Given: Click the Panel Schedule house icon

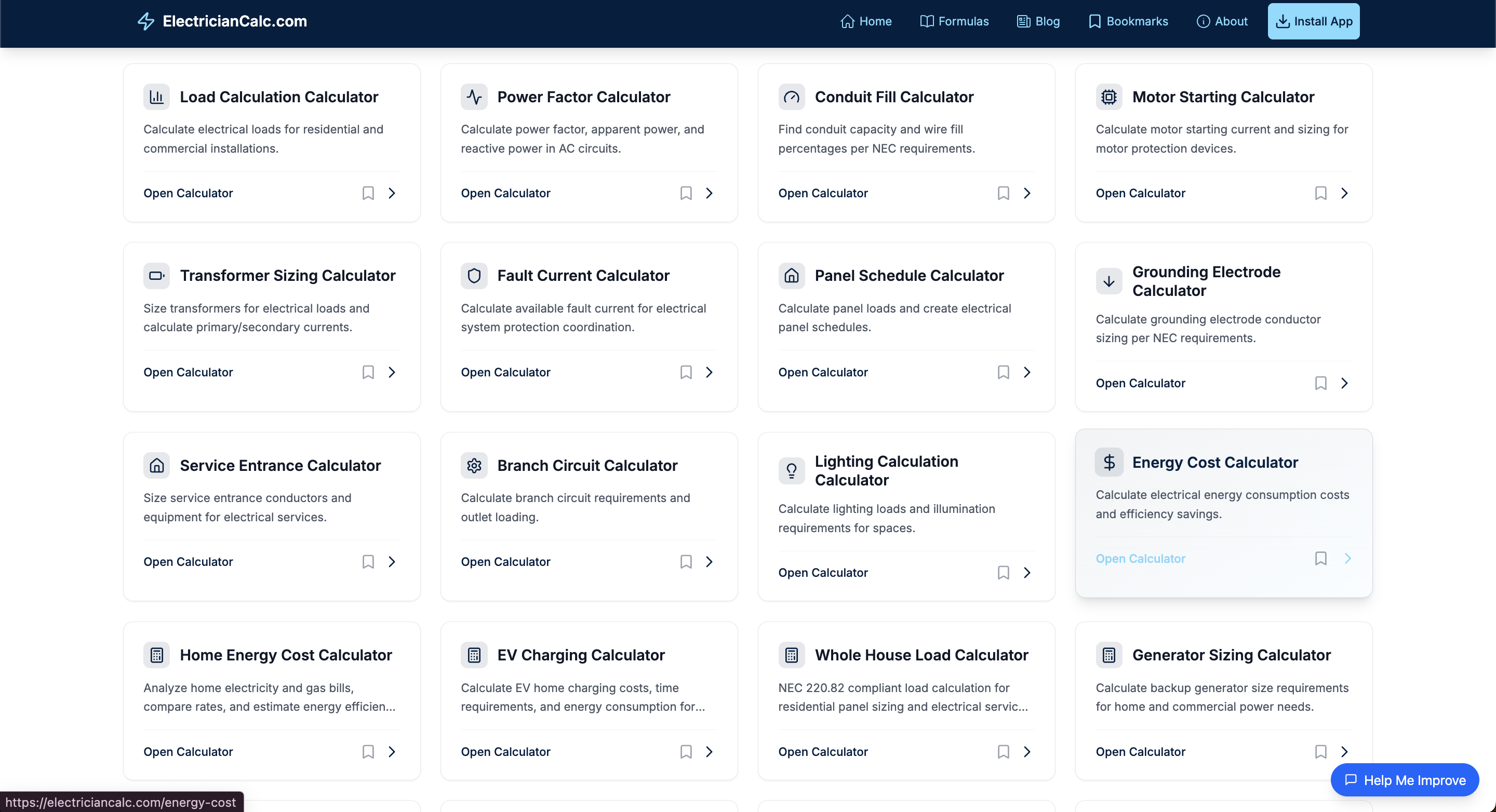Looking at the screenshot, I should [x=792, y=276].
